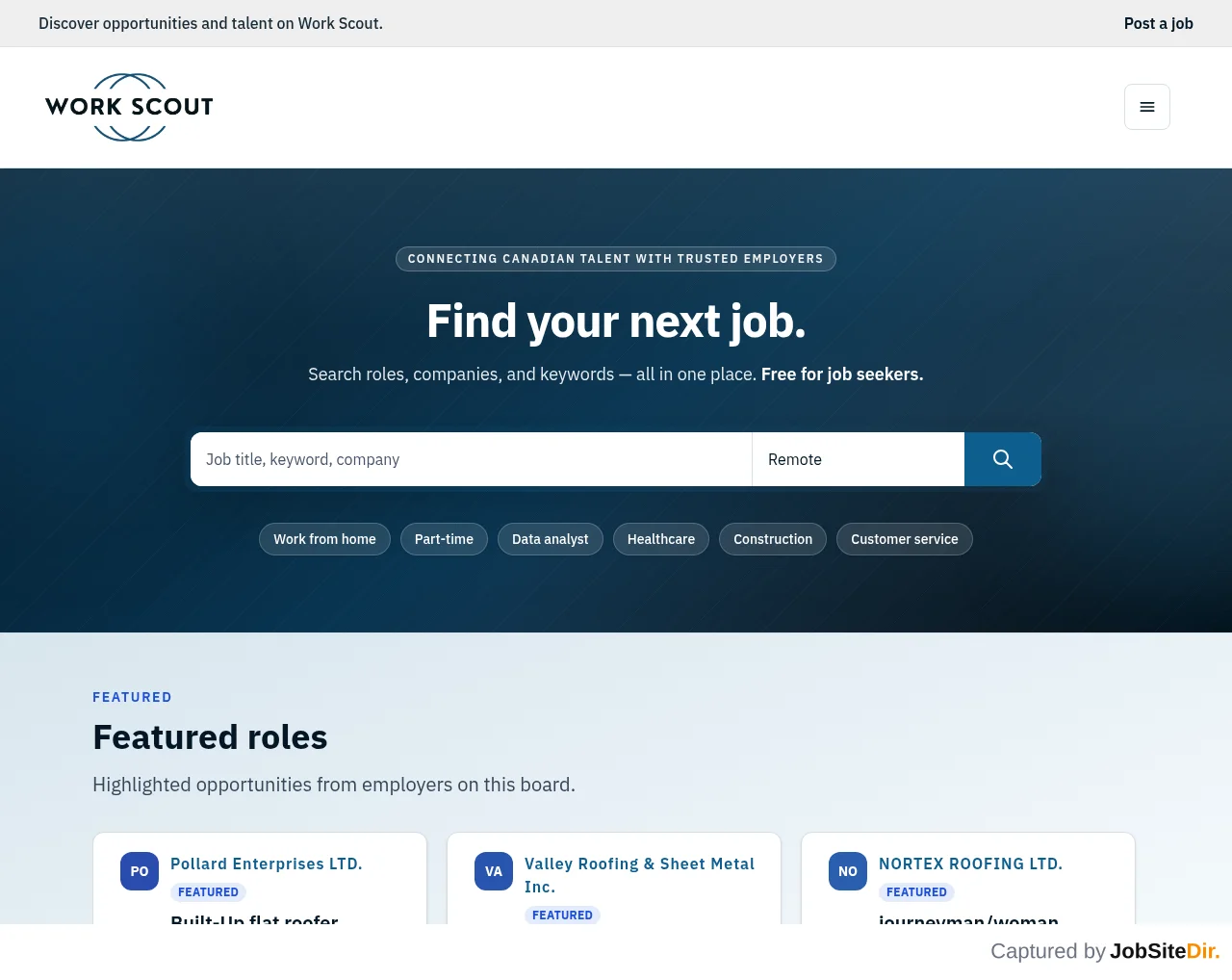
Task: Click the Free for job seekers text
Action: [842, 374]
